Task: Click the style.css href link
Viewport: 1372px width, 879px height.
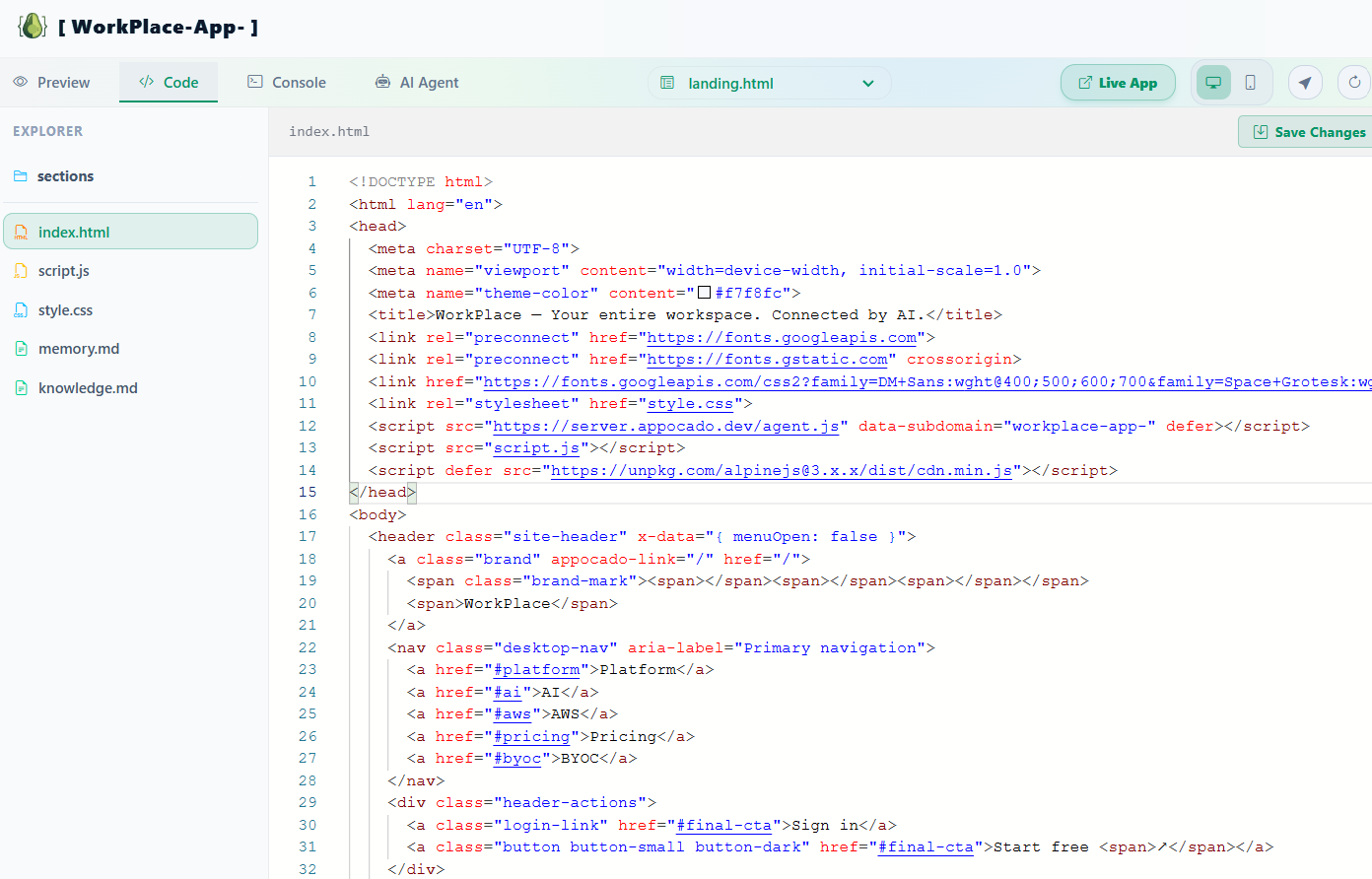Action: point(690,404)
